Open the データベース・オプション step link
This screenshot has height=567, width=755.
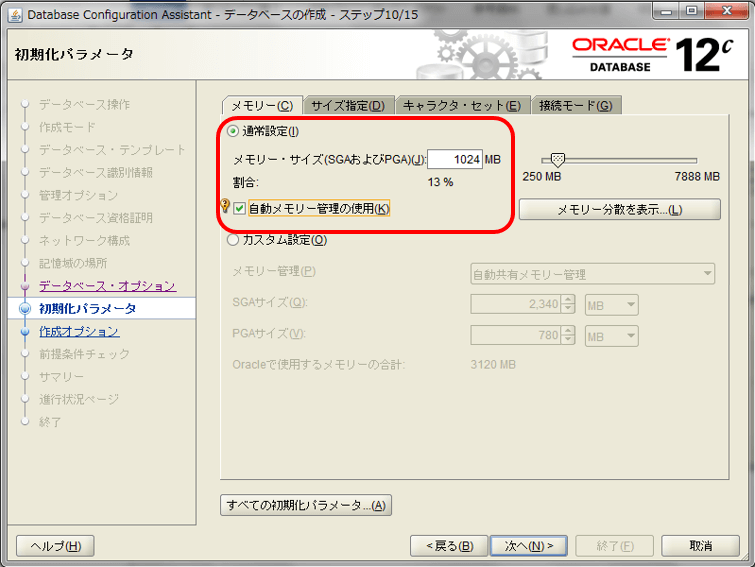107,286
